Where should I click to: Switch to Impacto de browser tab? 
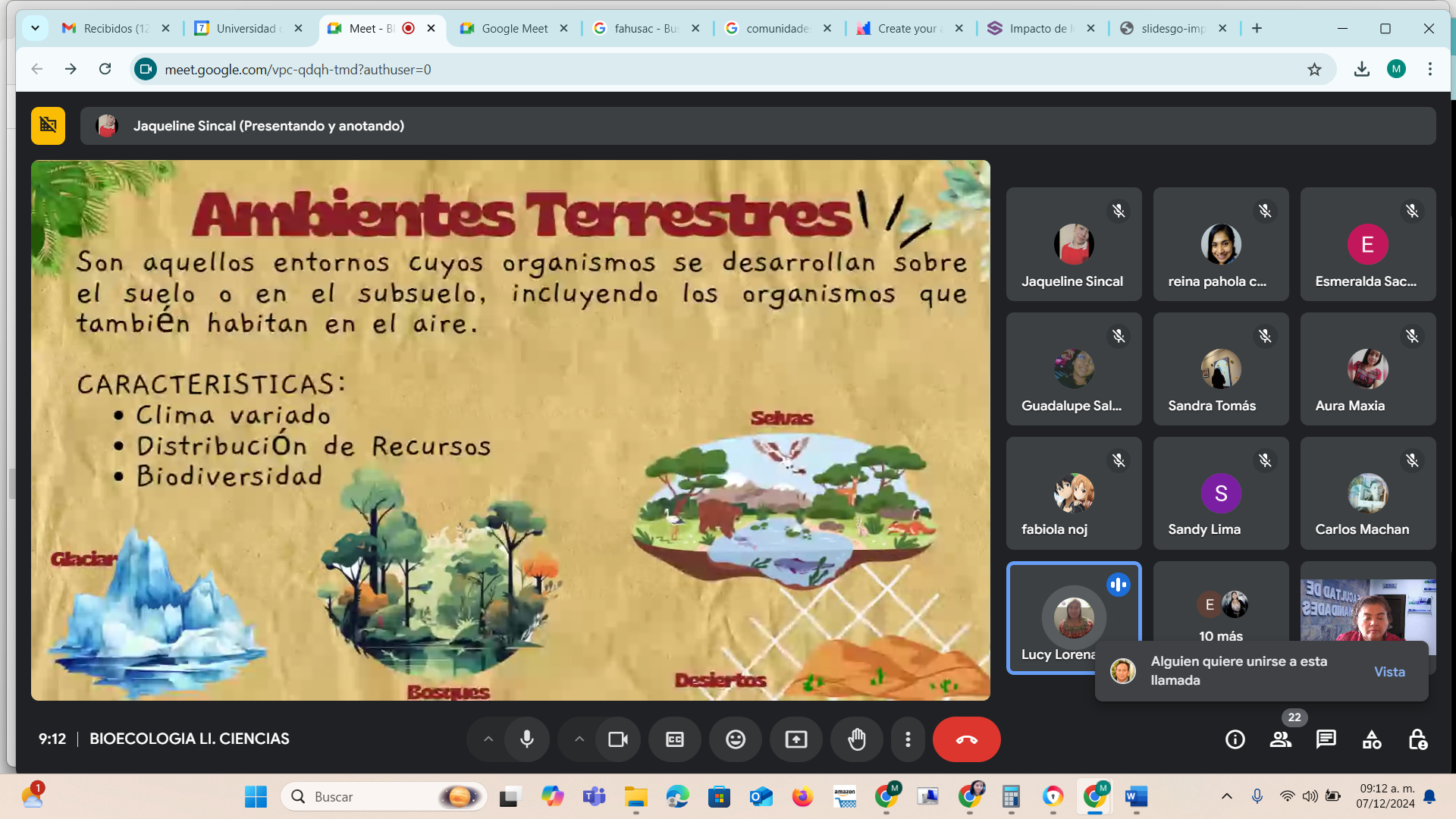pos(1042,28)
